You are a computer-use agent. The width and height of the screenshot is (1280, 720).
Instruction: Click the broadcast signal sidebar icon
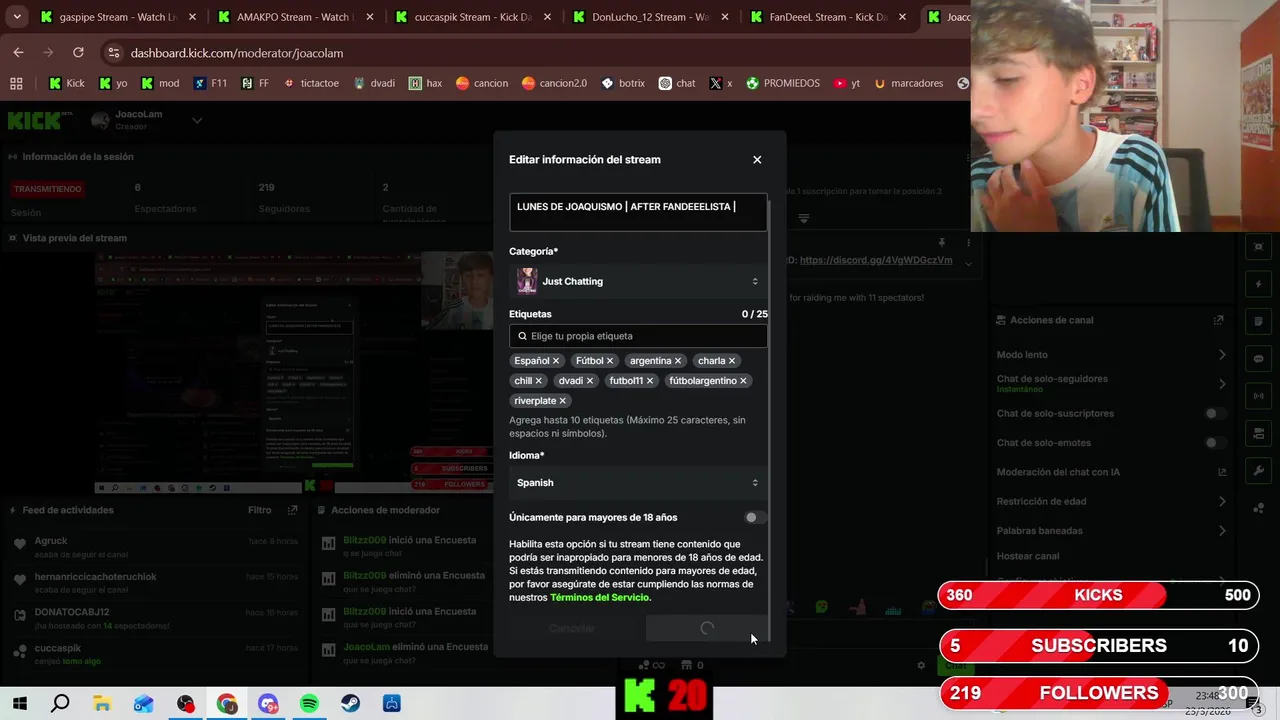[1259, 396]
